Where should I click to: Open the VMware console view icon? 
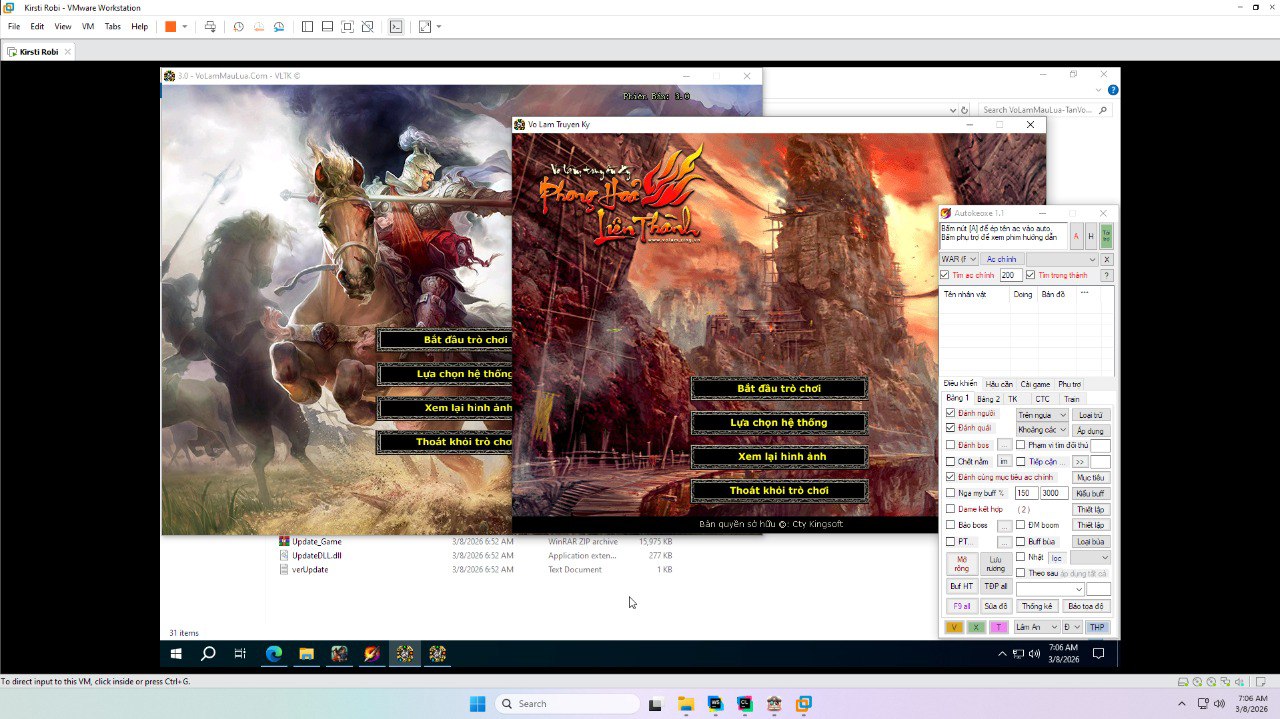(x=396, y=27)
